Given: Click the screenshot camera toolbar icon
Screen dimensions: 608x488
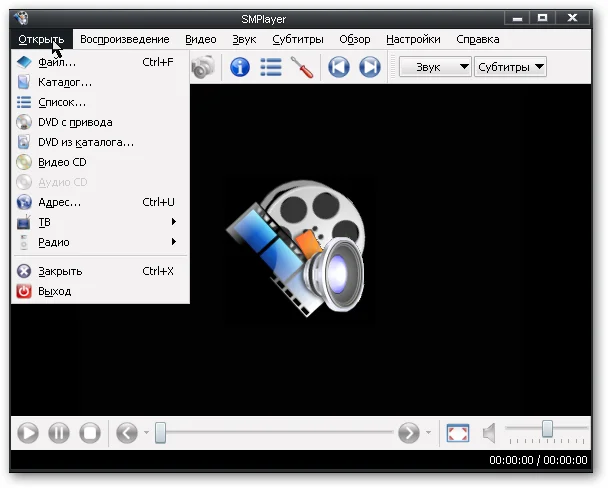Looking at the screenshot, I should coord(204,67).
